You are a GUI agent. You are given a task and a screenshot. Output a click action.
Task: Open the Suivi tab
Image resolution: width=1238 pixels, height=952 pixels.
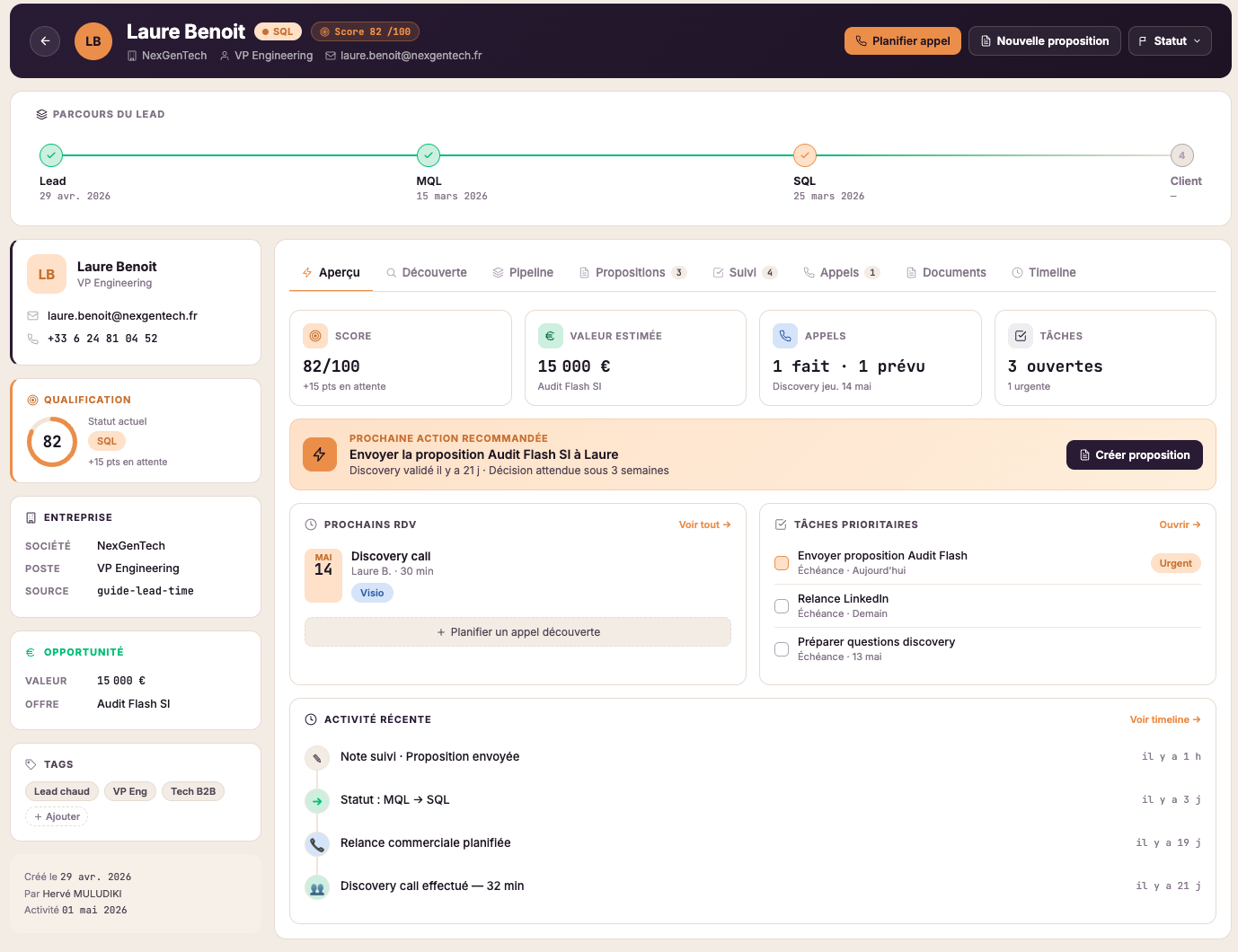click(745, 273)
